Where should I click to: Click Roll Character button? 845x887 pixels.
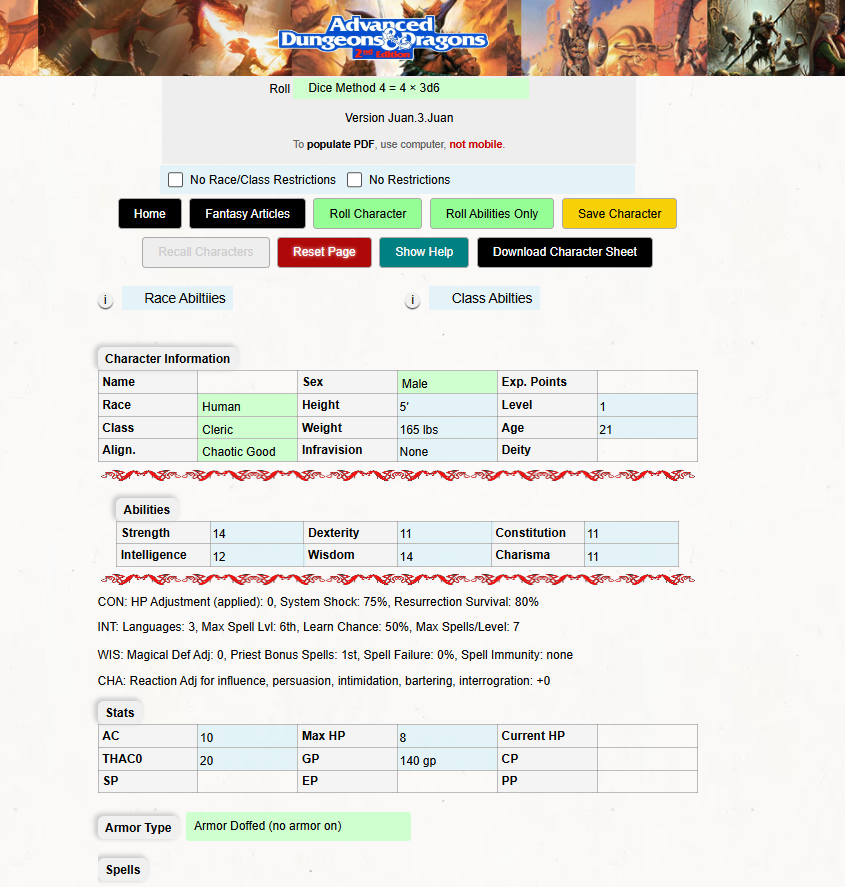[368, 214]
